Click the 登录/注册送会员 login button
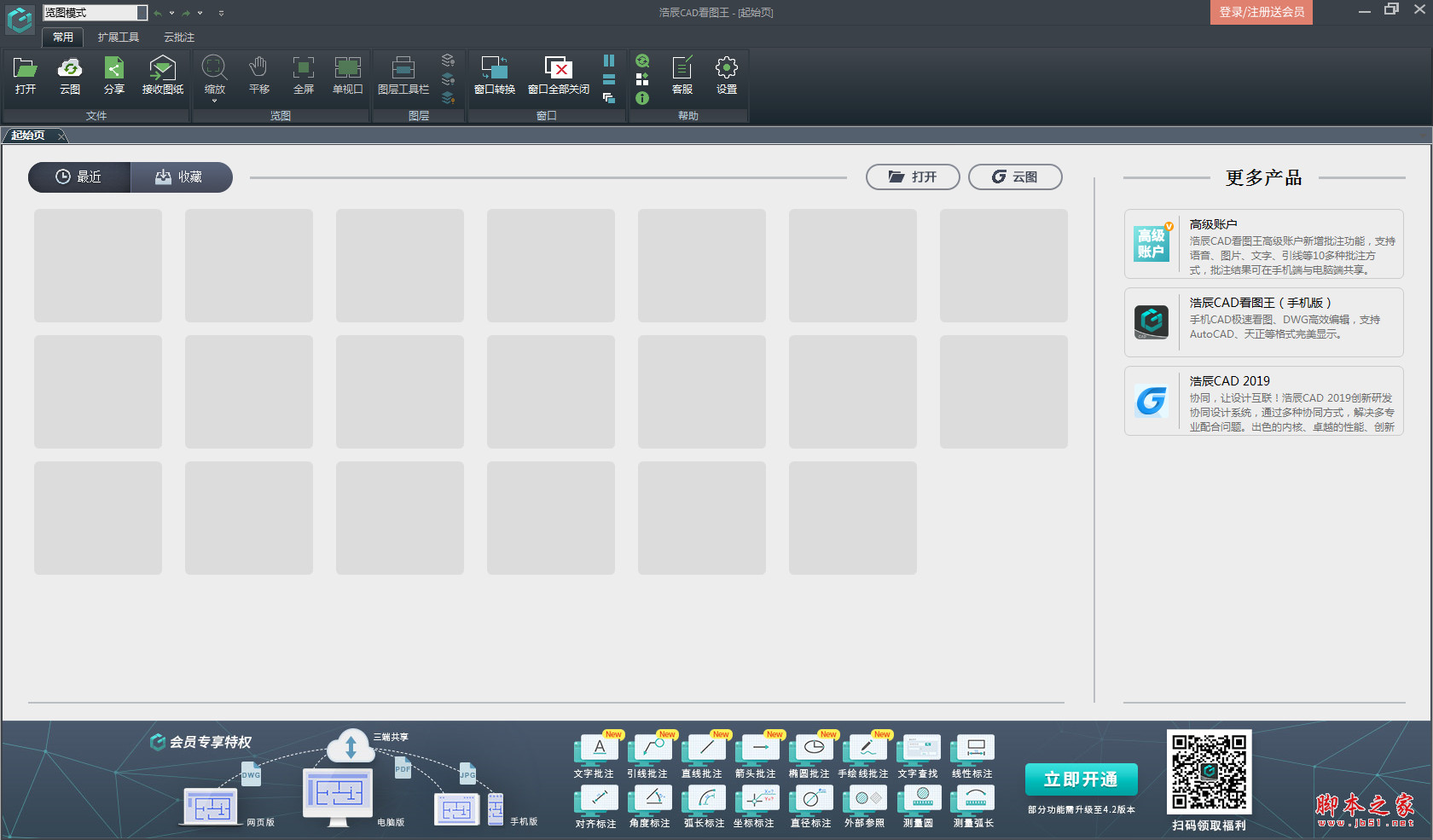Viewport: 1433px width, 840px height. pos(1261,12)
